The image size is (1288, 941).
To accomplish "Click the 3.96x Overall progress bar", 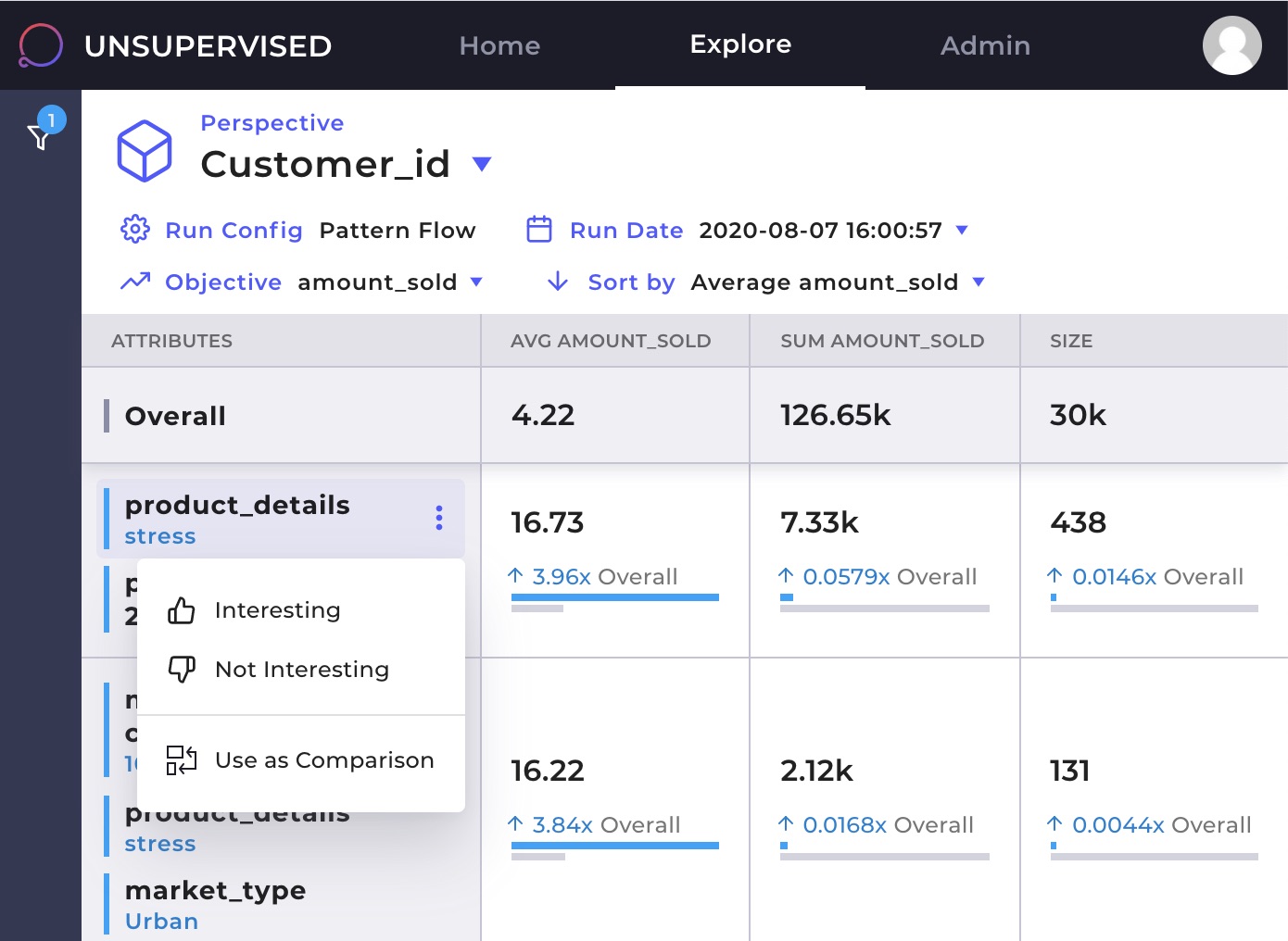I will coord(614,598).
